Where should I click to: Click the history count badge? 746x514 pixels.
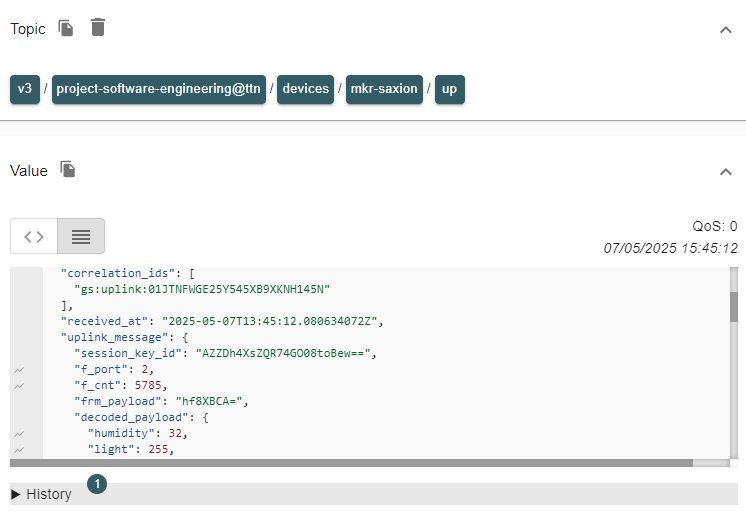[97, 484]
